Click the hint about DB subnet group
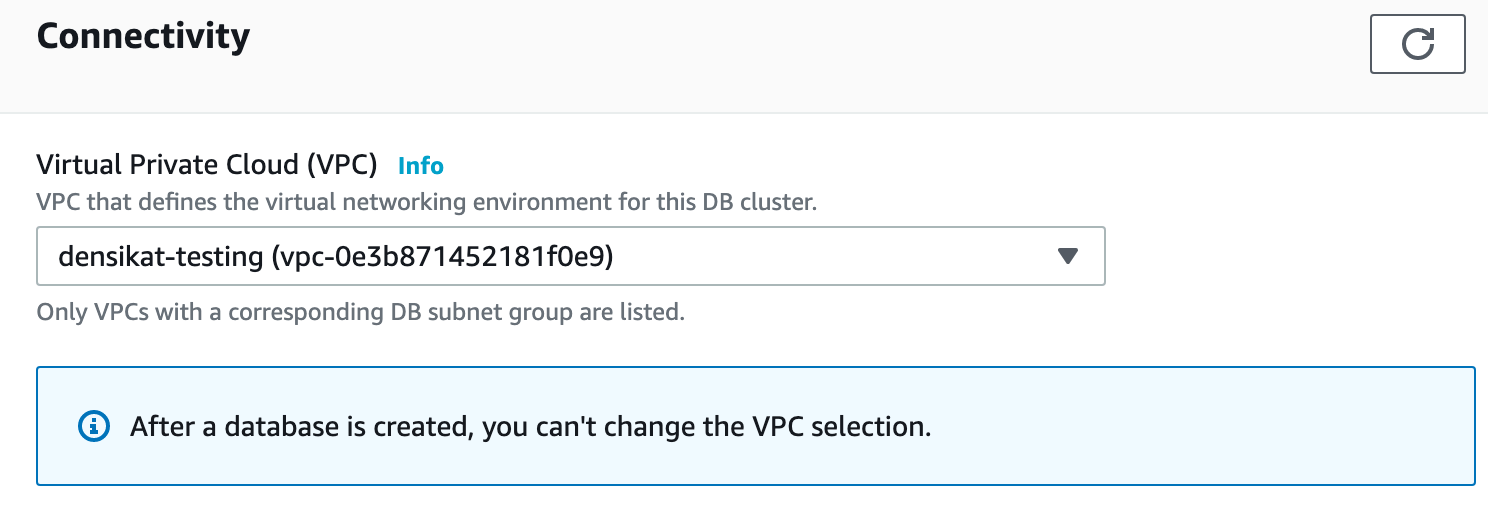The height and width of the screenshot is (506, 1488). (360, 311)
